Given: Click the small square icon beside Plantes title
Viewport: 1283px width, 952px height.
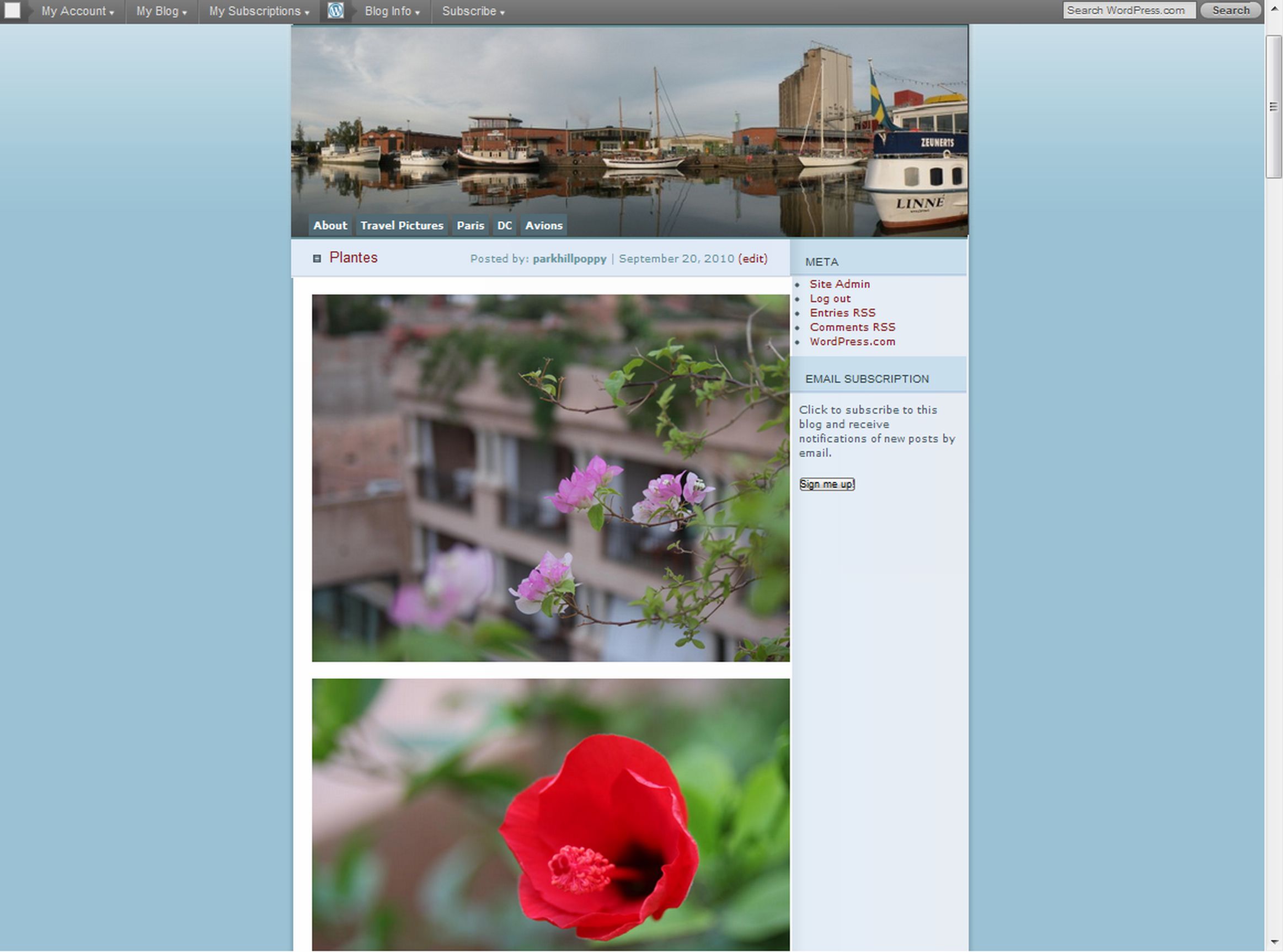Looking at the screenshot, I should click(x=317, y=258).
